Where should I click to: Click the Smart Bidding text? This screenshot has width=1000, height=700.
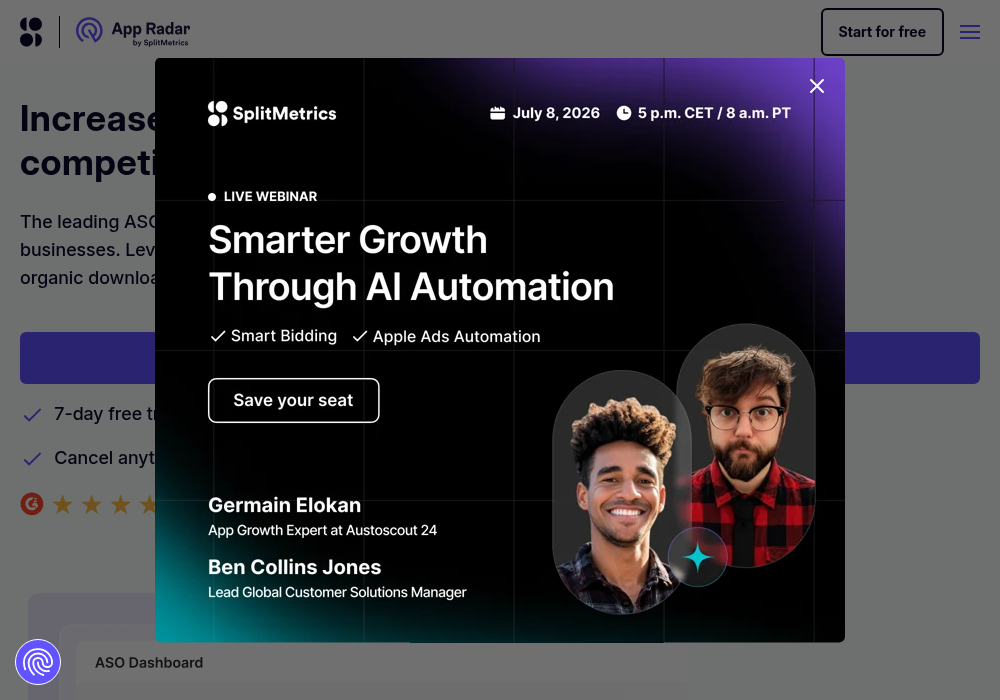point(284,336)
